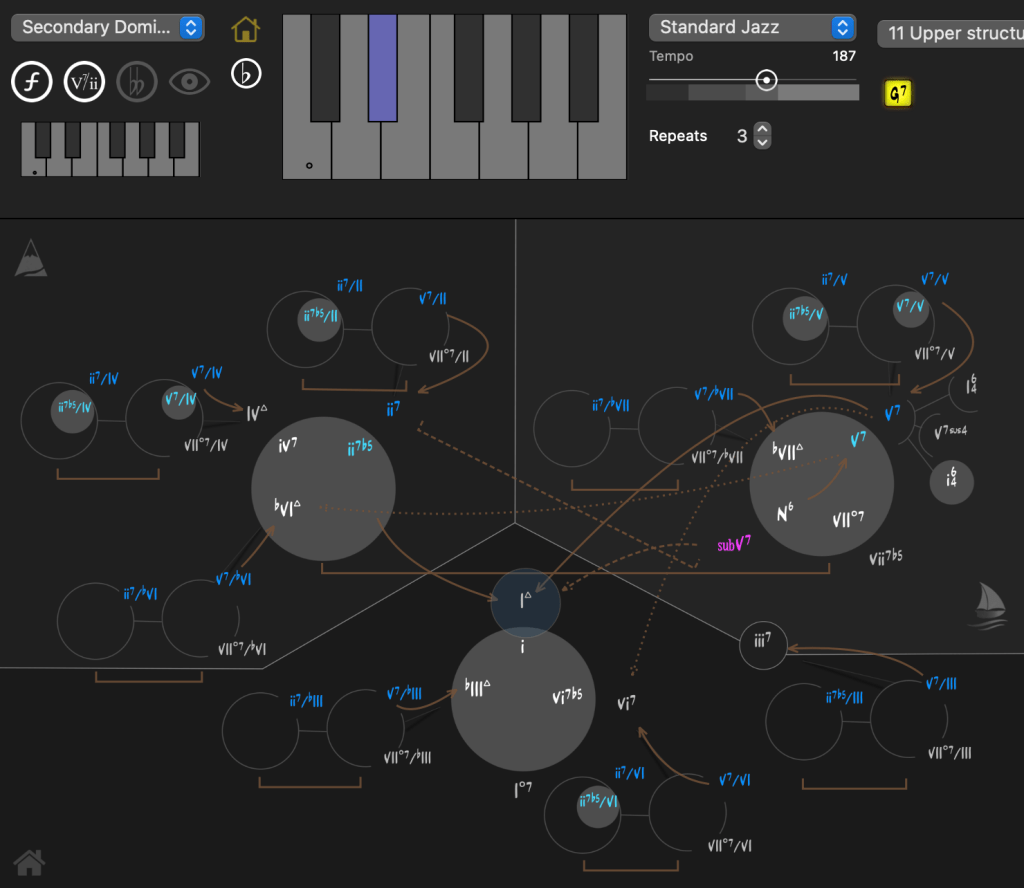Image resolution: width=1024 pixels, height=888 pixels.
Task: Toggle the eye visibility icon
Action: click(x=189, y=82)
